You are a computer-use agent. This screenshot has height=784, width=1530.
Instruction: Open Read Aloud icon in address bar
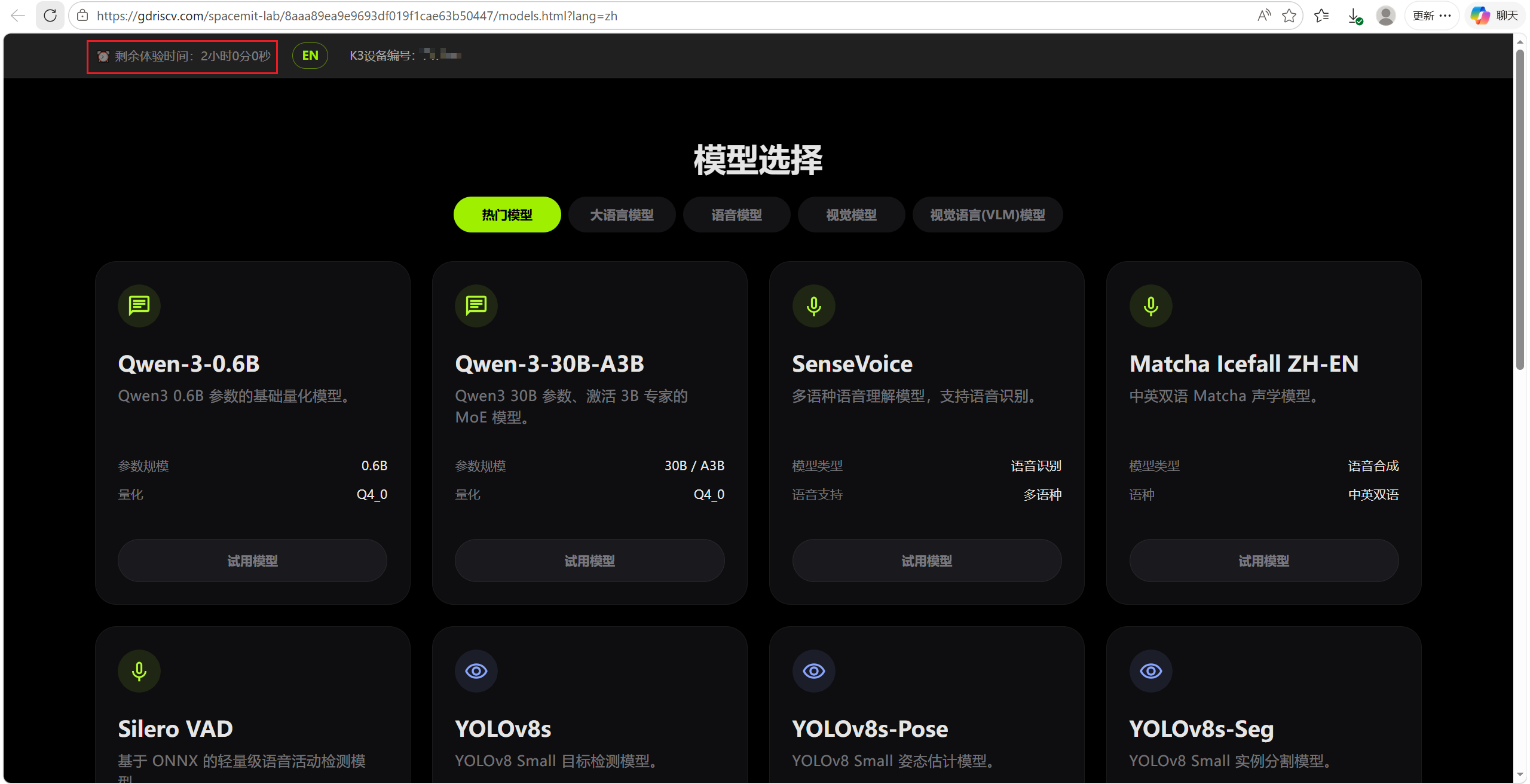1263,16
